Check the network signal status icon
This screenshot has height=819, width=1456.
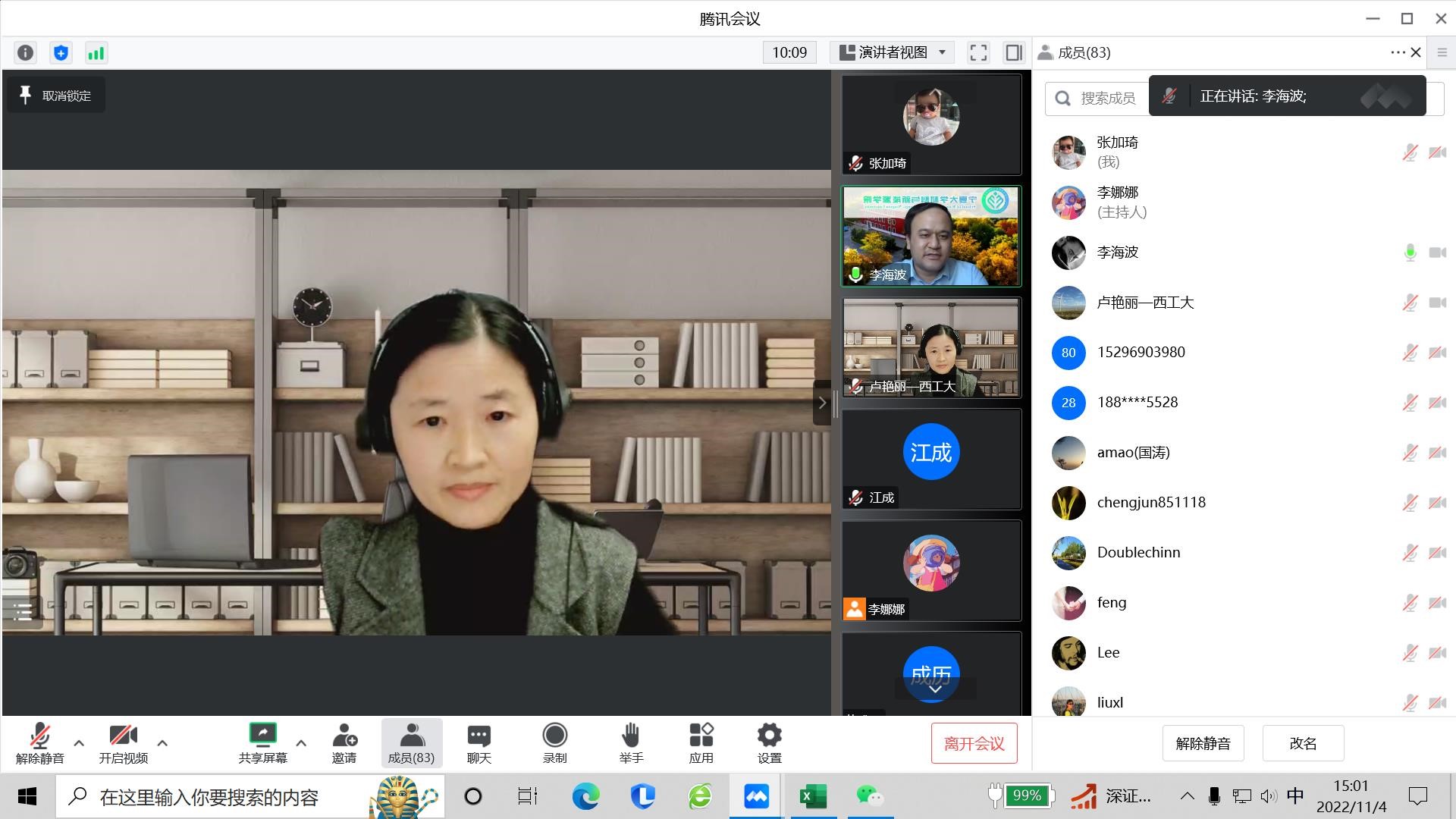[96, 52]
